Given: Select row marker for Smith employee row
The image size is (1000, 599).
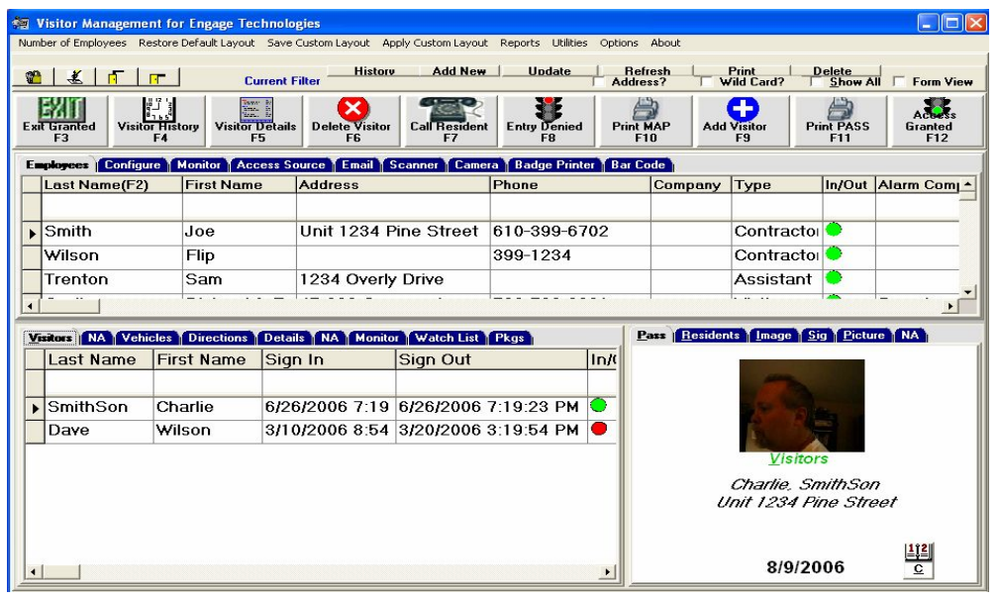Looking at the screenshot, I should [x=32, y=233].
